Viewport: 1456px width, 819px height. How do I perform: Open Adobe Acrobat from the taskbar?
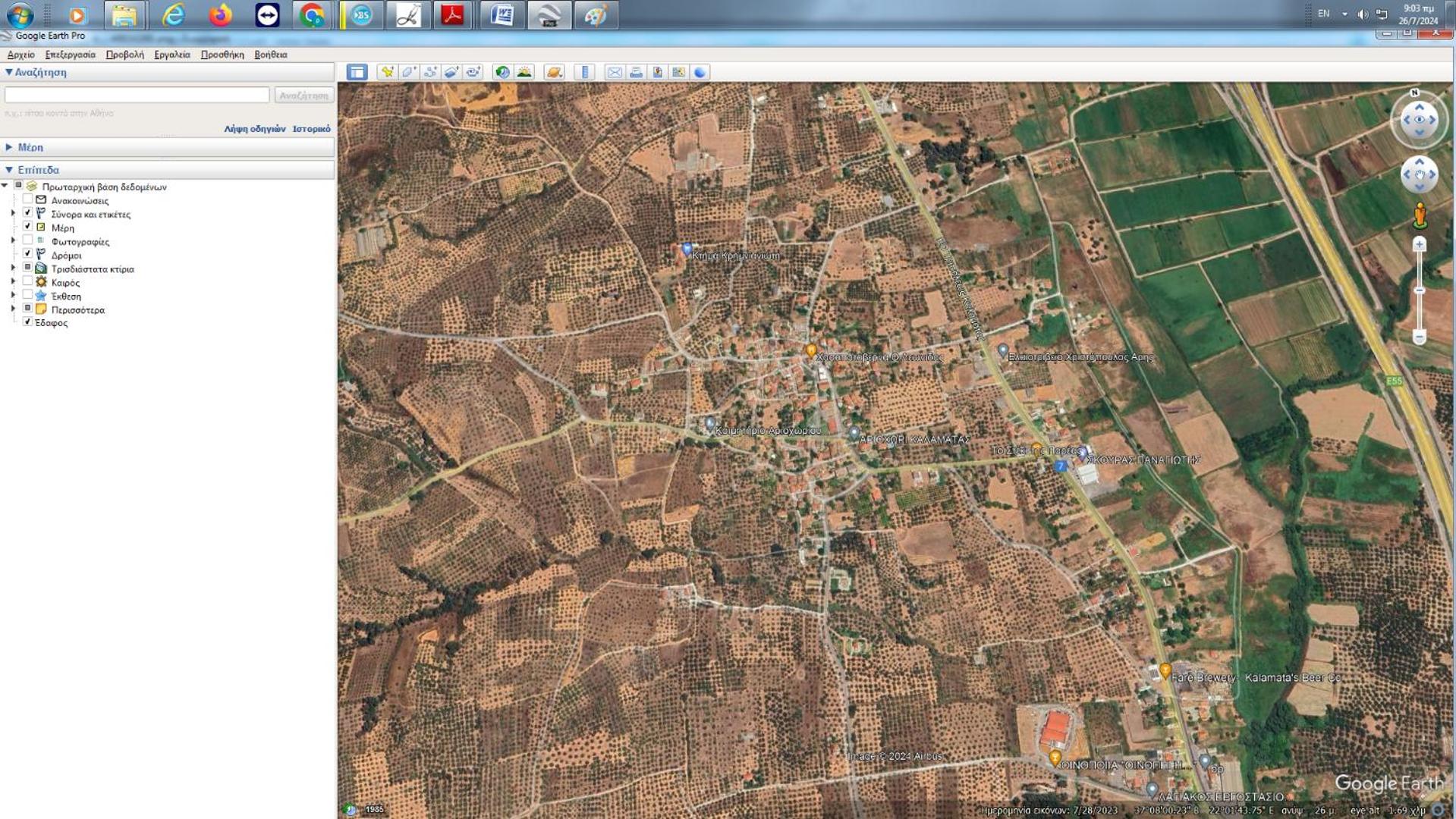pyautogui.click(x=453, y=15)
